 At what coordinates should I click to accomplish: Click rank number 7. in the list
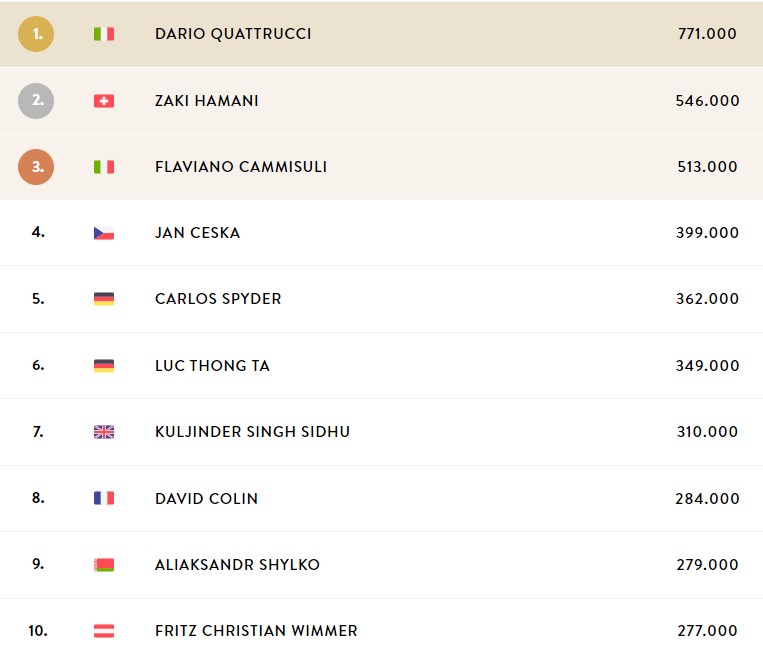click(38, 432)
